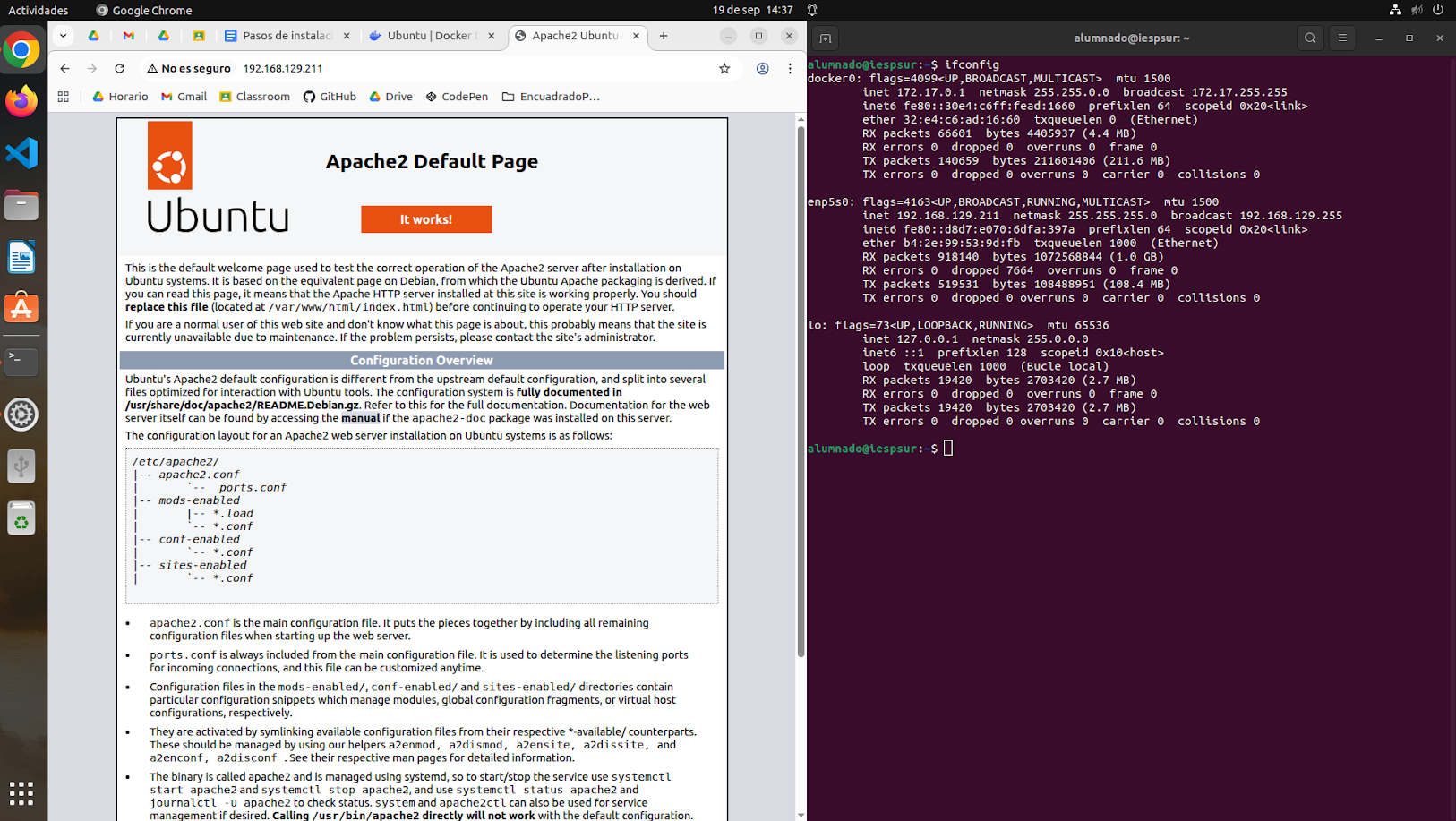The image size is (1456, 821).
Task: Open the Drive bookmark
Action: tap(390, 97)
